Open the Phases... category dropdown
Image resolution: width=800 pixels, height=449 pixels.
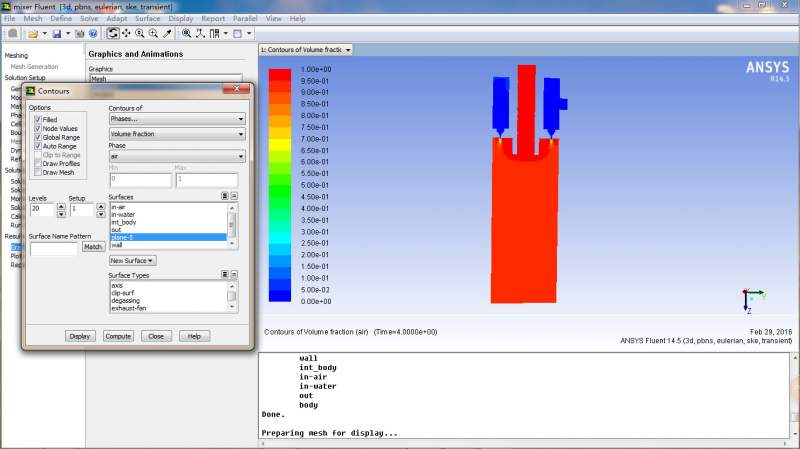[x=177, y=119]
